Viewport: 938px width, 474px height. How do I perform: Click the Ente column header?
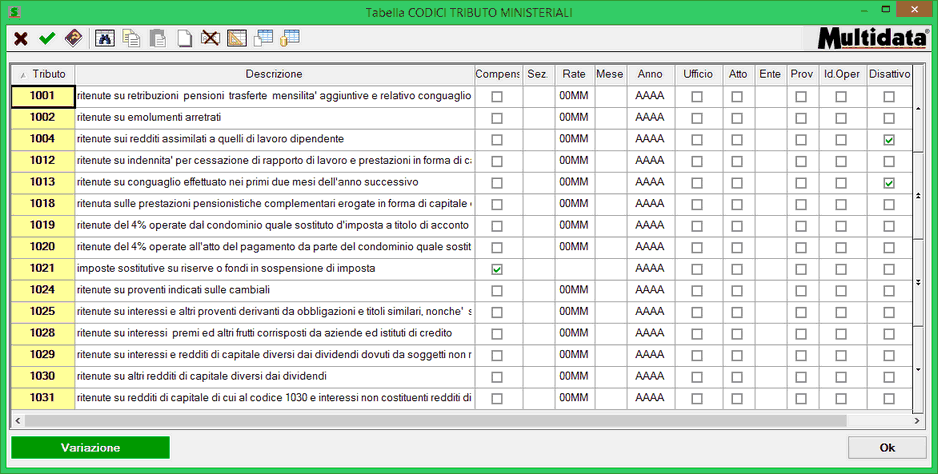(770, 74)
